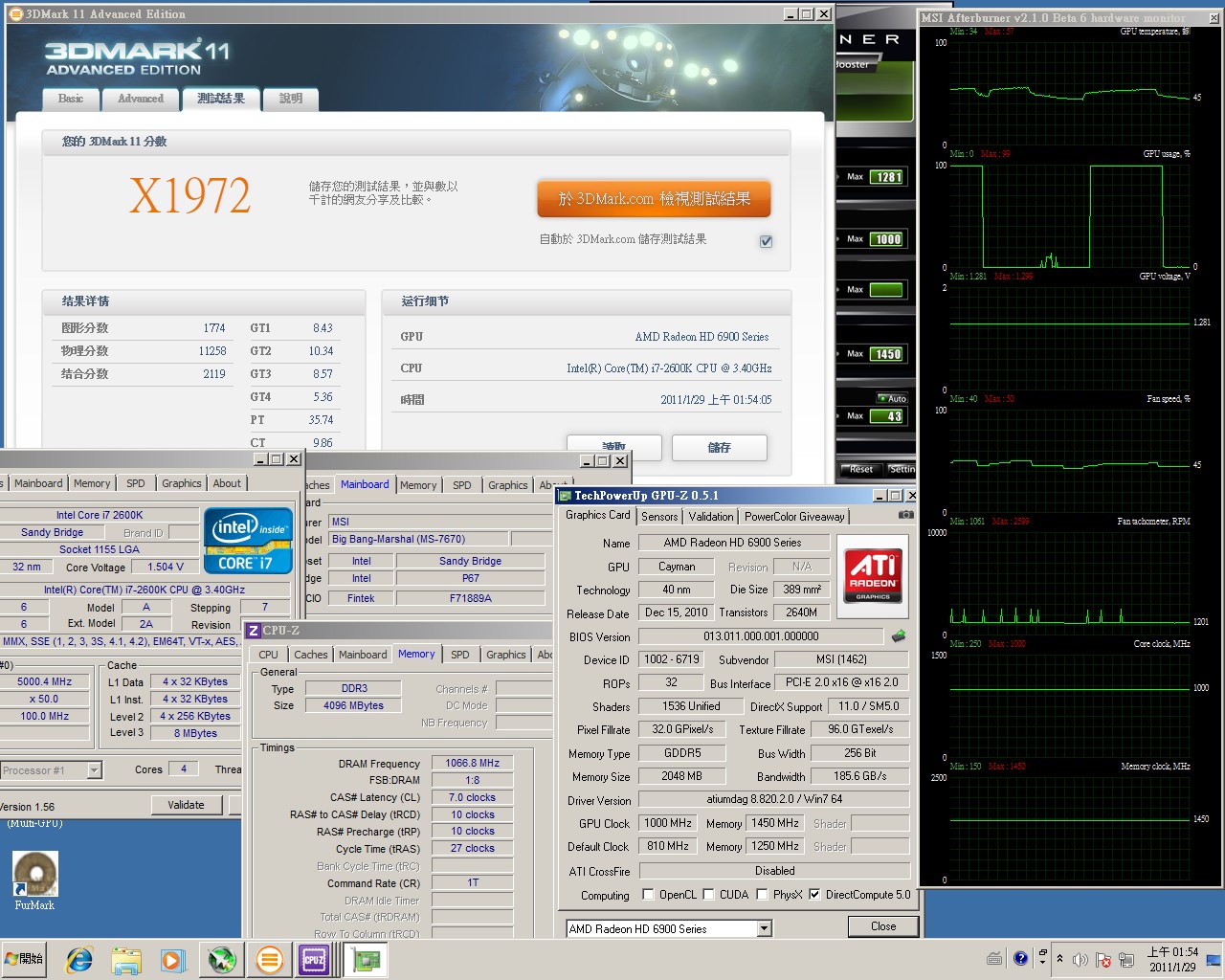Click the 3DMark 11 title bar icon
This screenshot has height=980, width=1225.
15,13
